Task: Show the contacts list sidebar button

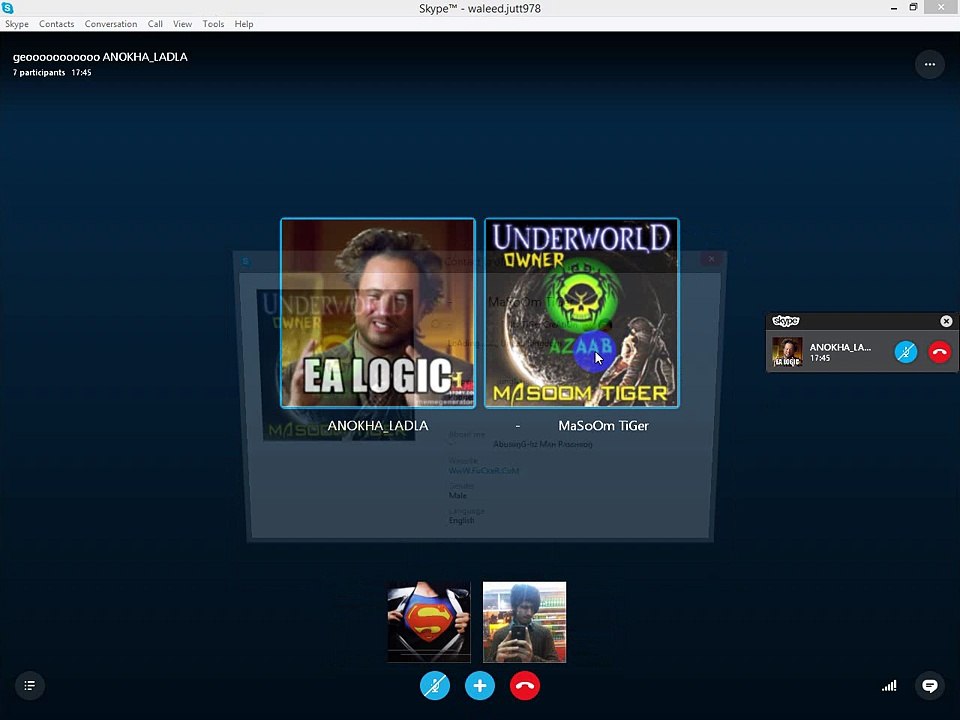Action: (x=29, y=686)
